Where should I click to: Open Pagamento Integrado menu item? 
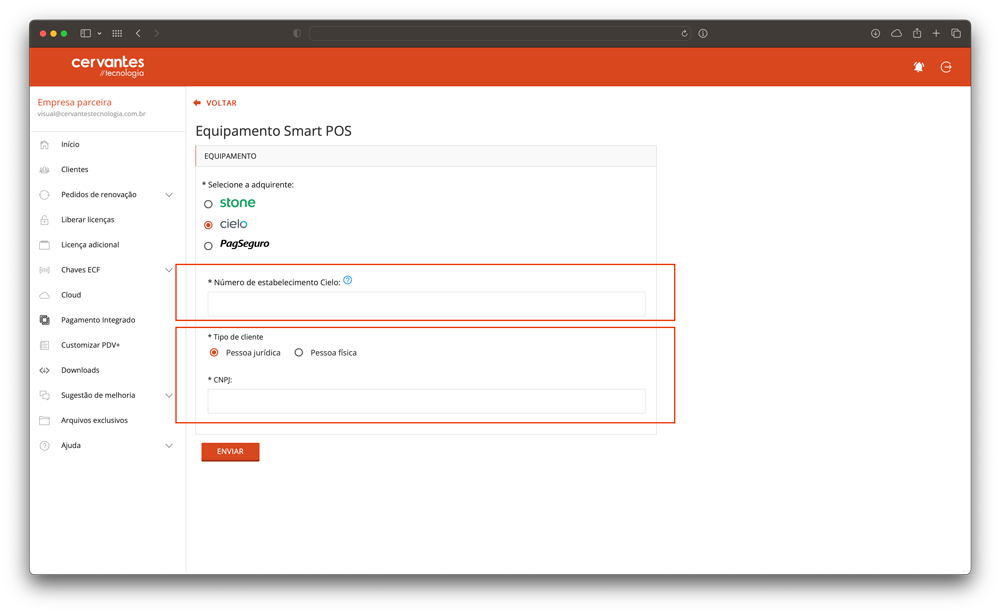pos(98,320)
